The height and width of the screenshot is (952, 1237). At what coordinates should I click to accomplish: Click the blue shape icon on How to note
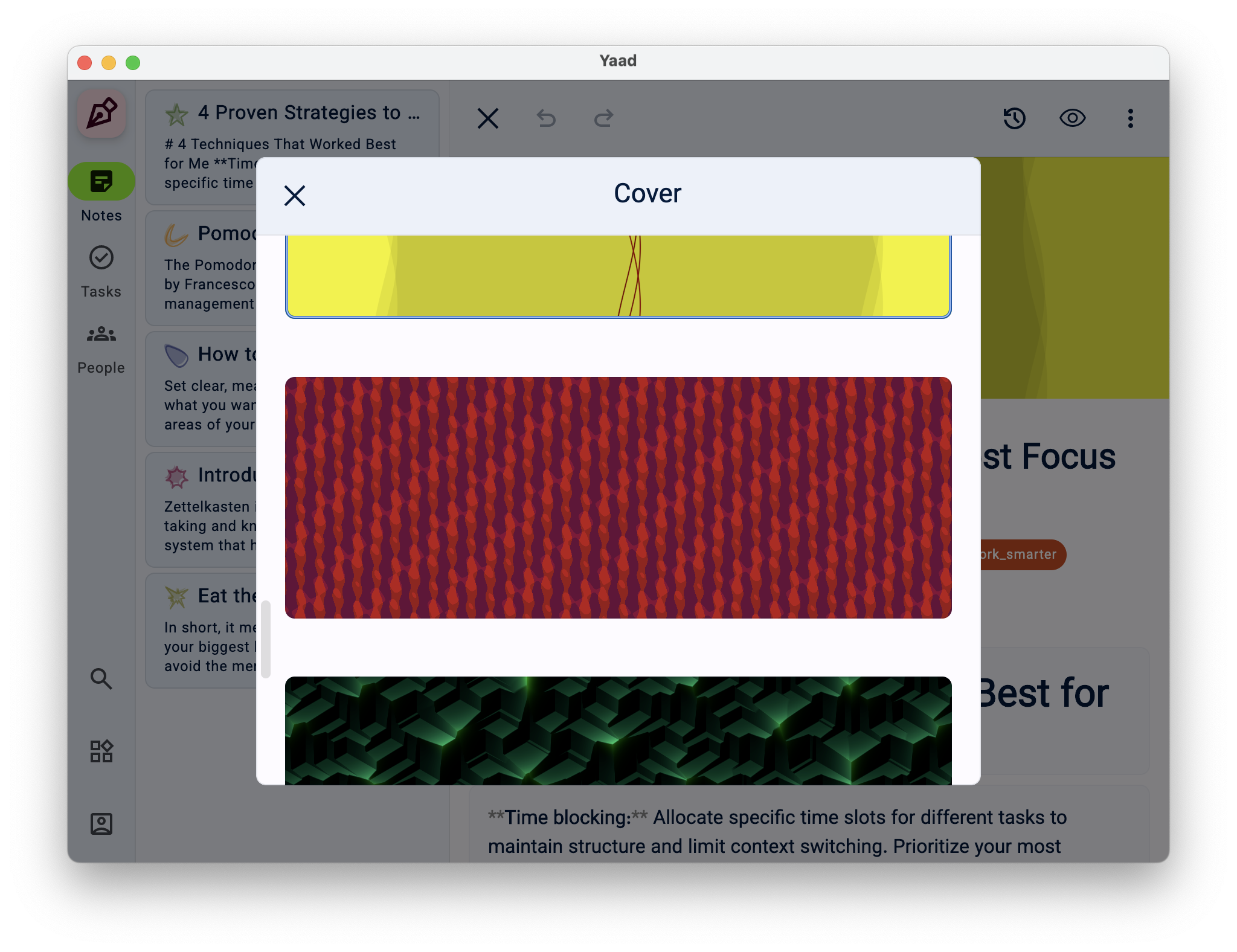176,356
